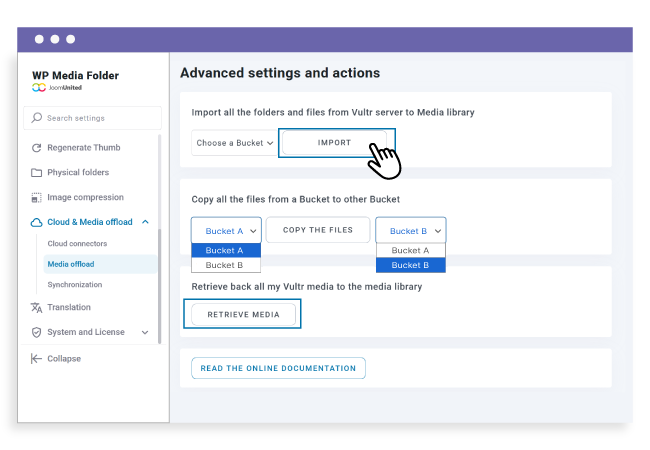Open System and License menu
This screenshot has height=450, width=650.
pos(86,332)
